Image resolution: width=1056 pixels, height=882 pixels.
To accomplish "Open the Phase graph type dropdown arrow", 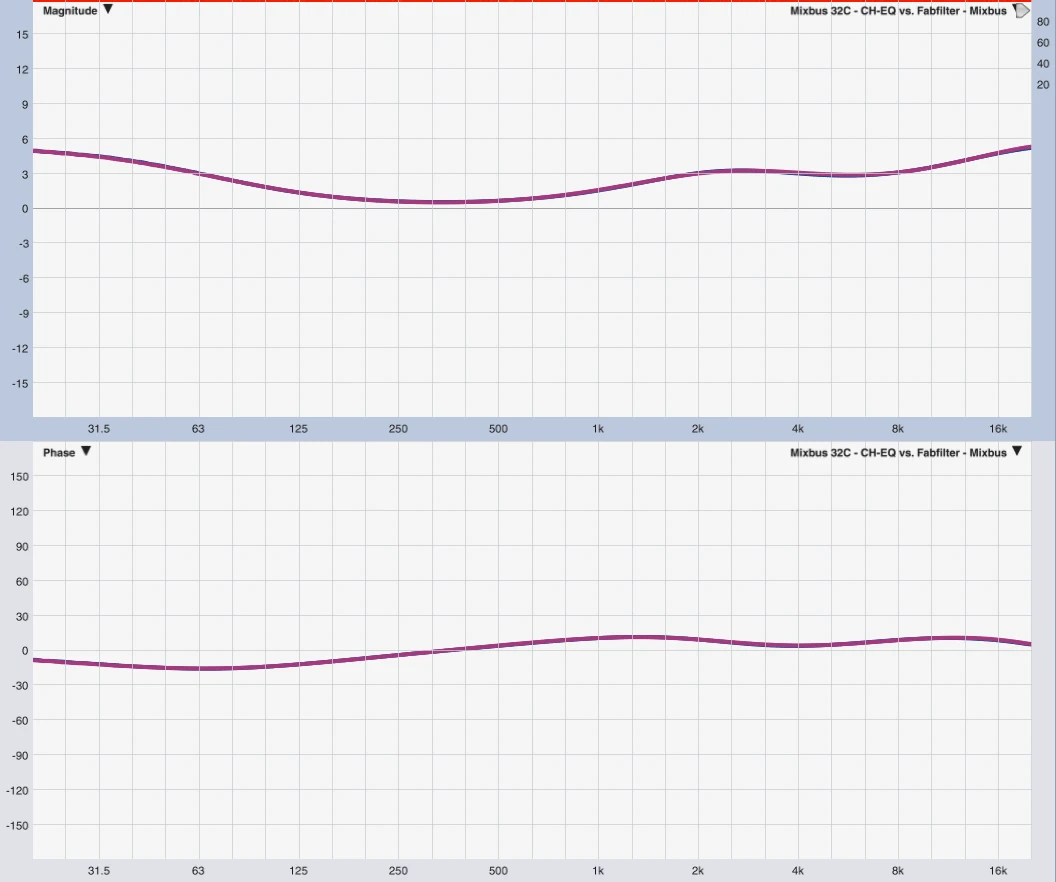I will pos(85,452).
